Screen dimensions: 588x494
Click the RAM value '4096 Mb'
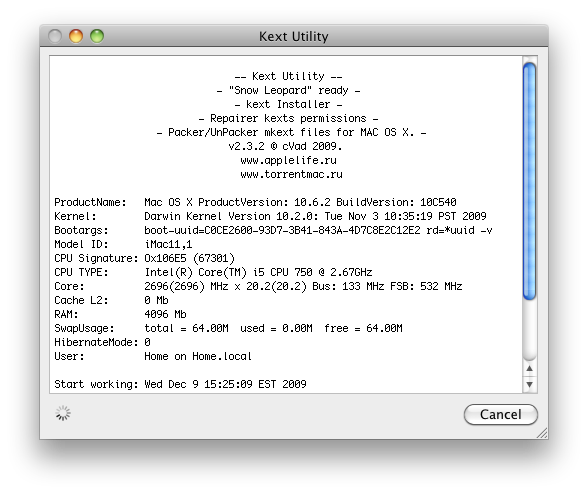coord(165,314)
